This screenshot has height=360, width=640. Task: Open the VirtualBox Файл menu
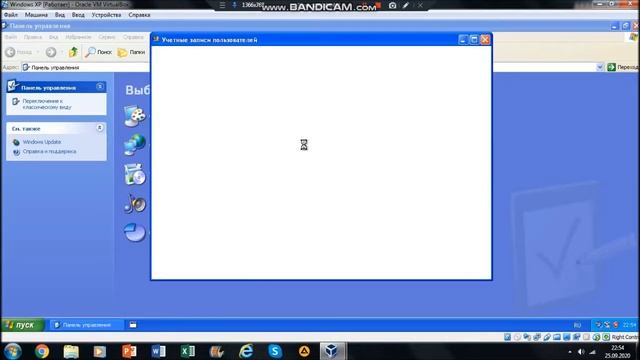[11, 15]
